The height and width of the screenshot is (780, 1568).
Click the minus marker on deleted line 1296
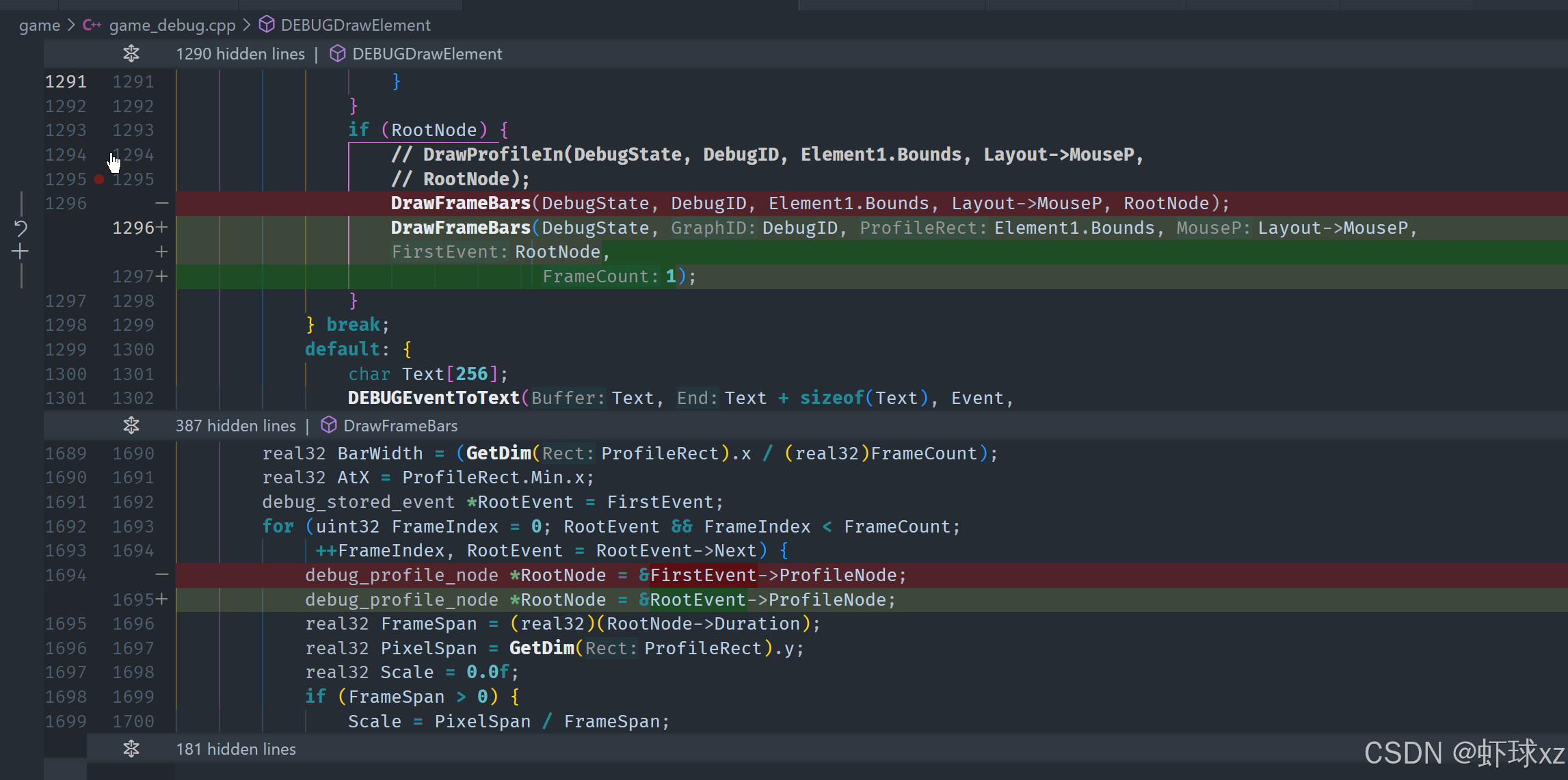tap(161, 203)
